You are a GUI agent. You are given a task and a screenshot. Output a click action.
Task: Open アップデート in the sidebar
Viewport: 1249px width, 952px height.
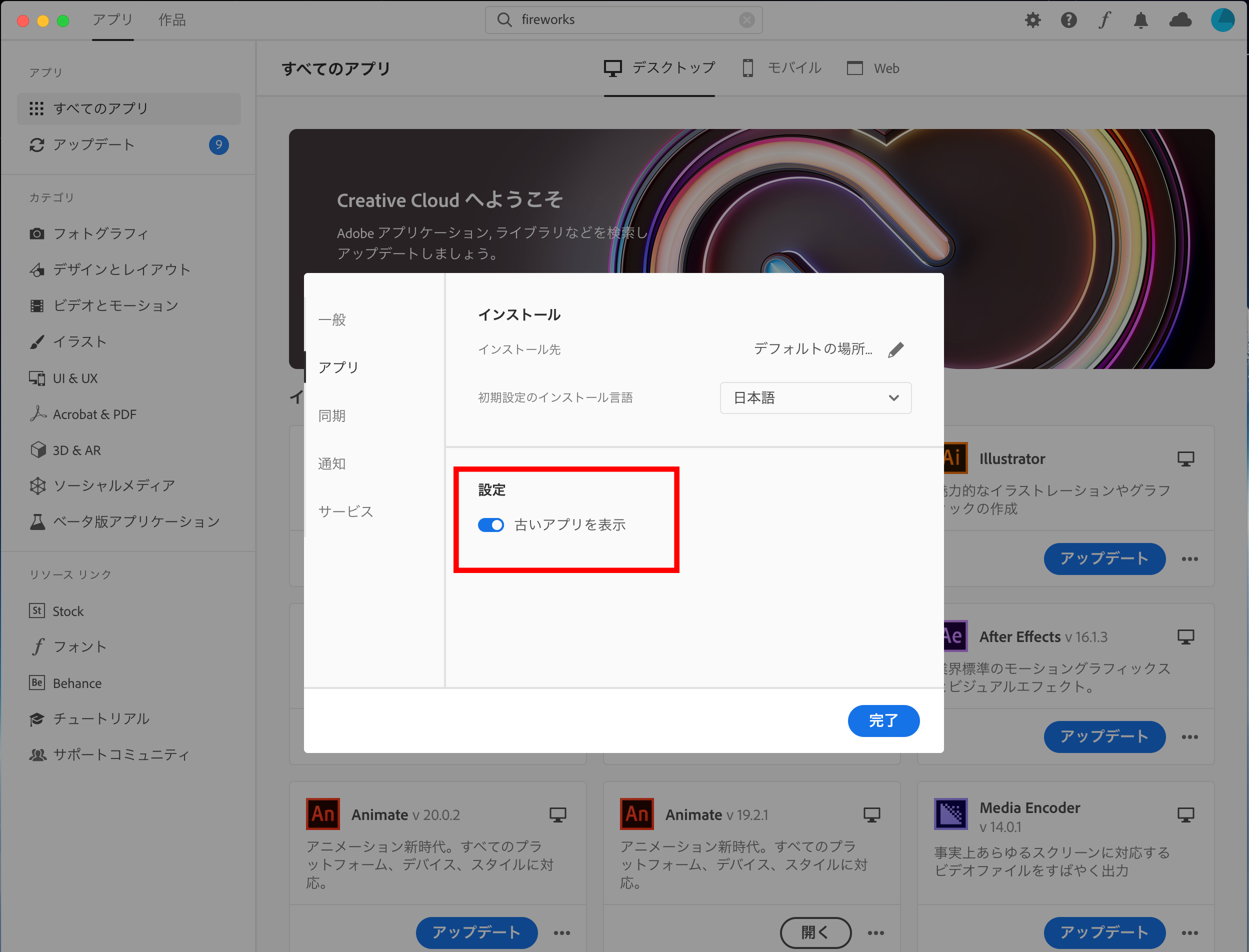coord(128,145)
